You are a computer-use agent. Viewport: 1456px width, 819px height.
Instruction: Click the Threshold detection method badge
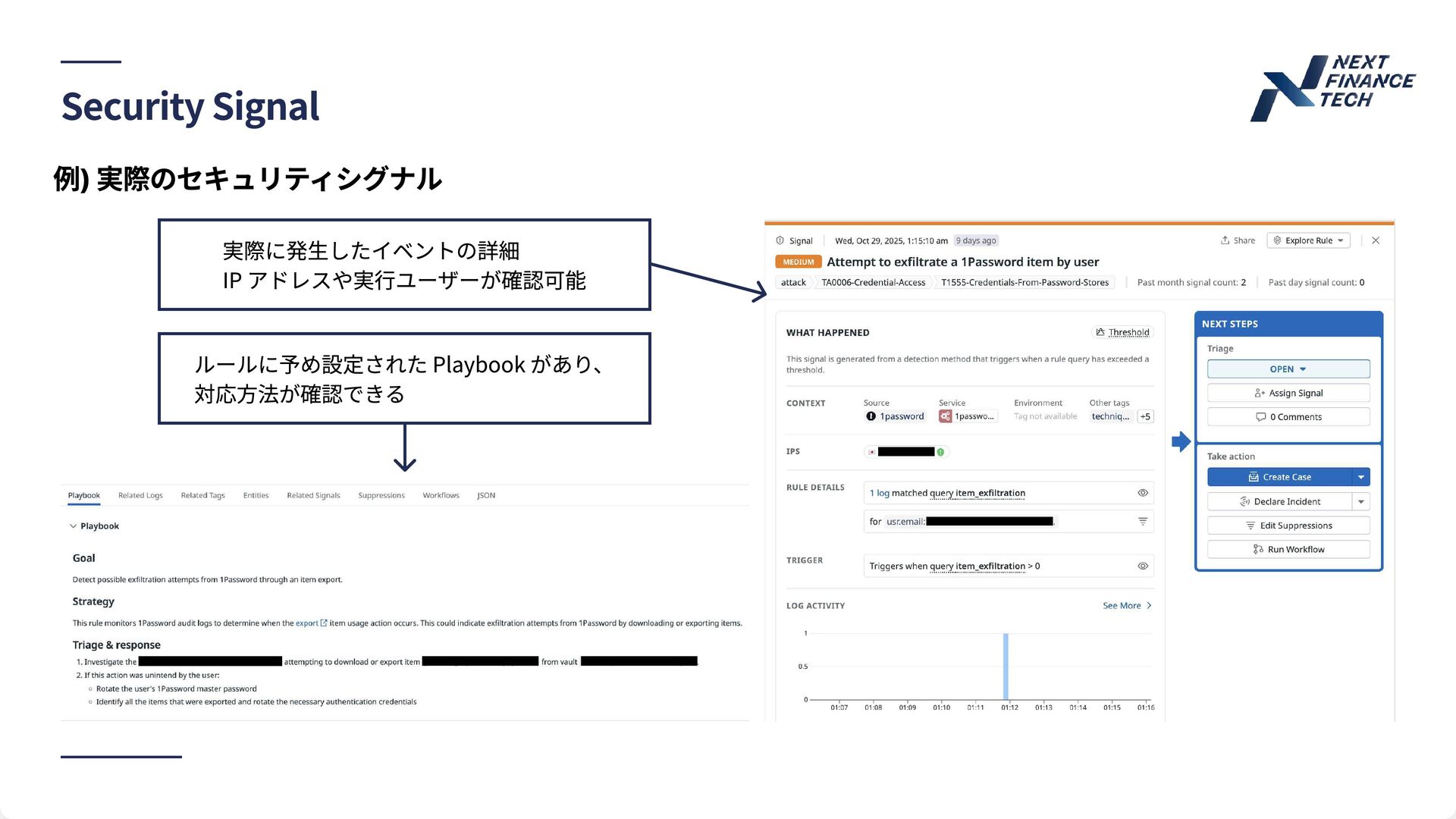coord(1122,332)
